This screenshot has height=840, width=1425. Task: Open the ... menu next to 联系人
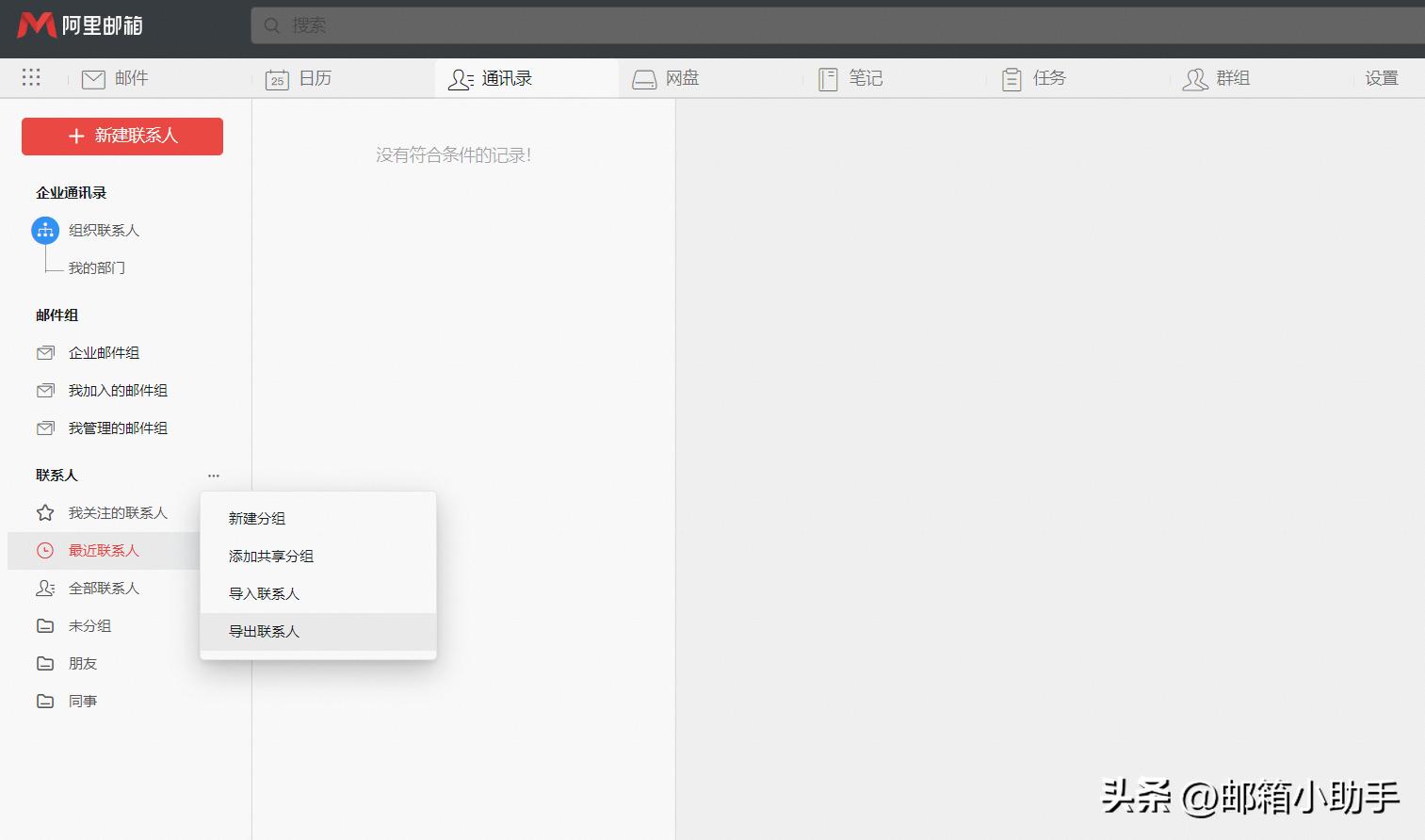pyautogui.click(x=213, y=476)
